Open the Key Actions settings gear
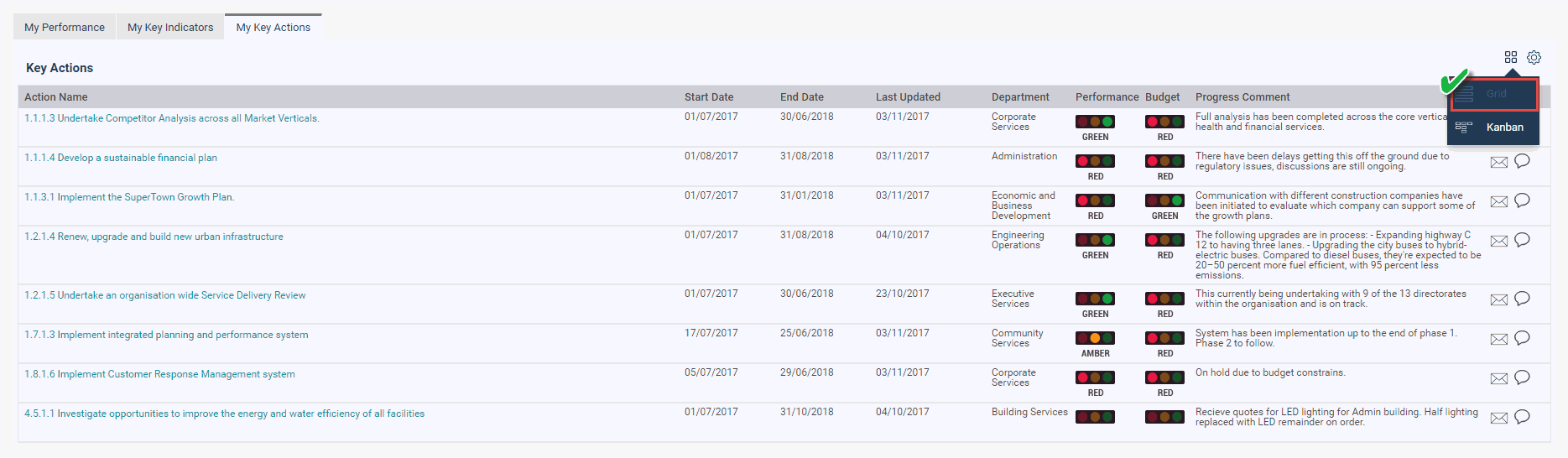1568x458 pixels. coord(1534,57)
